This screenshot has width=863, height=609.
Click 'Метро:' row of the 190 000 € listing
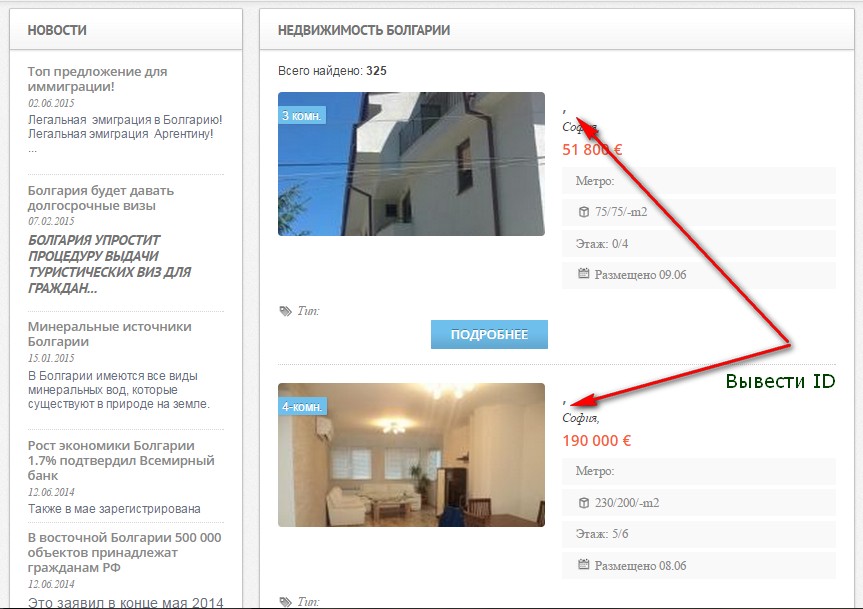(x=699, y=471)
